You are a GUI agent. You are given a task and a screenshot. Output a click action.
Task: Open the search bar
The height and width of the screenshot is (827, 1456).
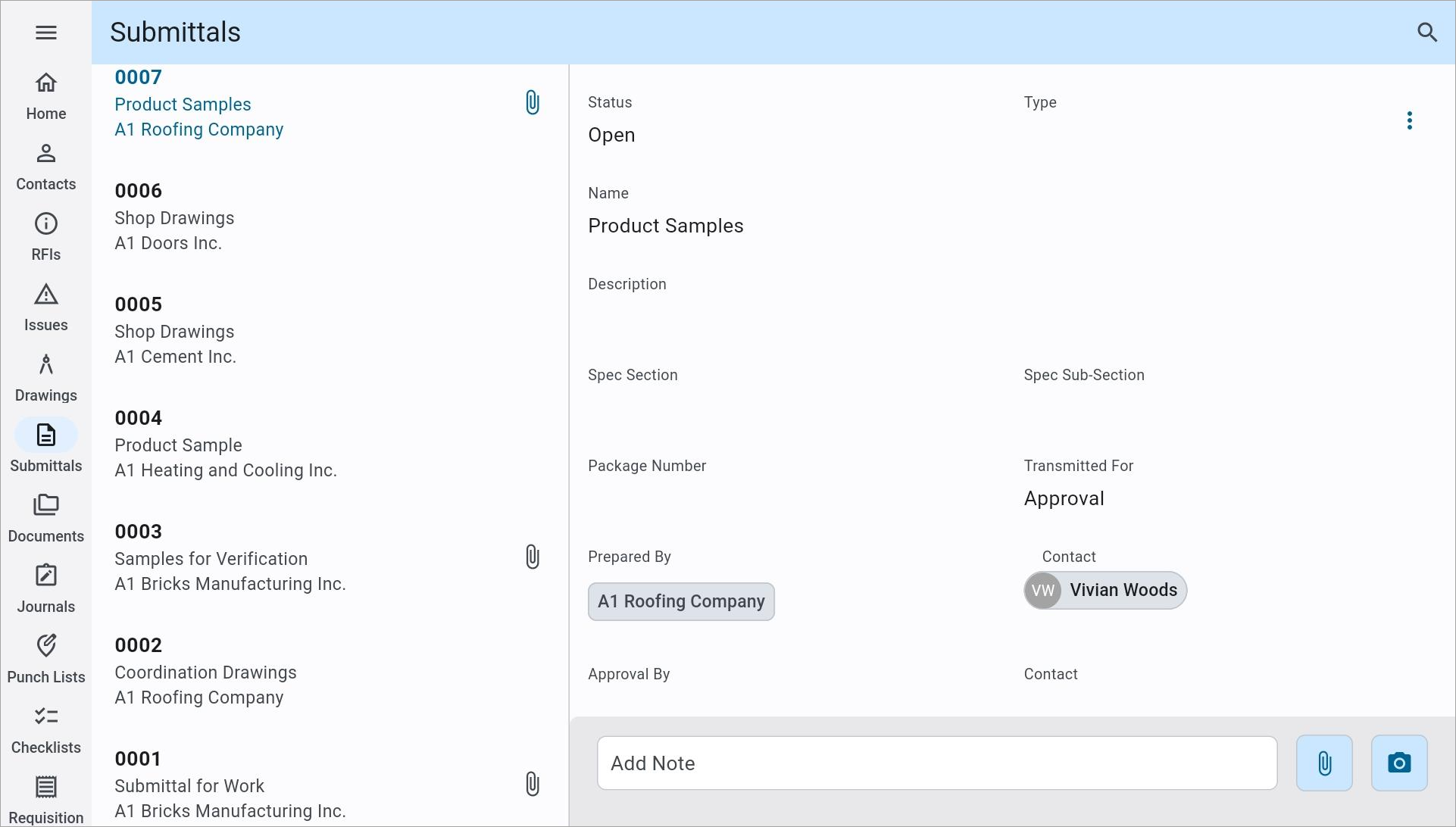pos(1429,32)
